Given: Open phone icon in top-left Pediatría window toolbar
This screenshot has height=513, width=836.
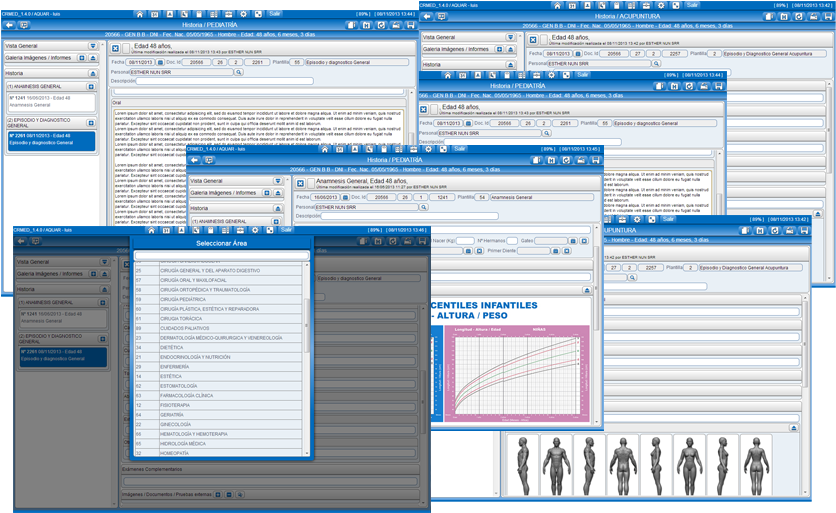Looking at the screenshot, I should pyautogui.click(x=184, y=14).
